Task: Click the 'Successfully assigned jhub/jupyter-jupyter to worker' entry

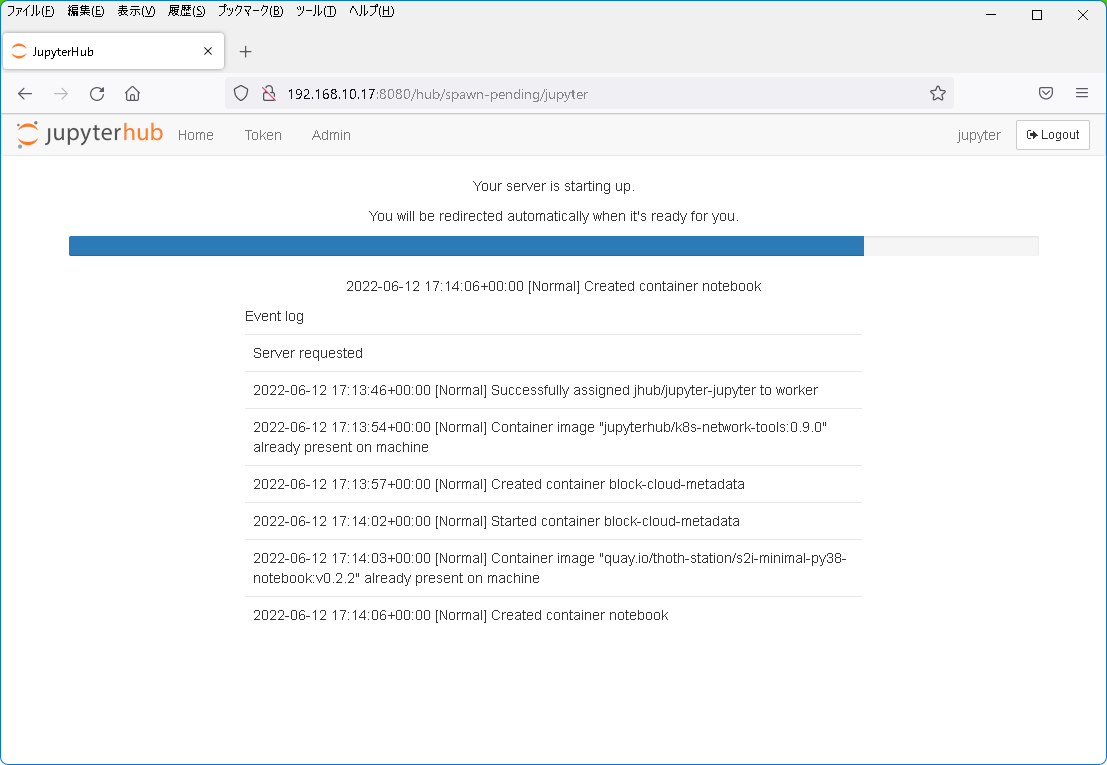Action: click(x=554, y=390)
